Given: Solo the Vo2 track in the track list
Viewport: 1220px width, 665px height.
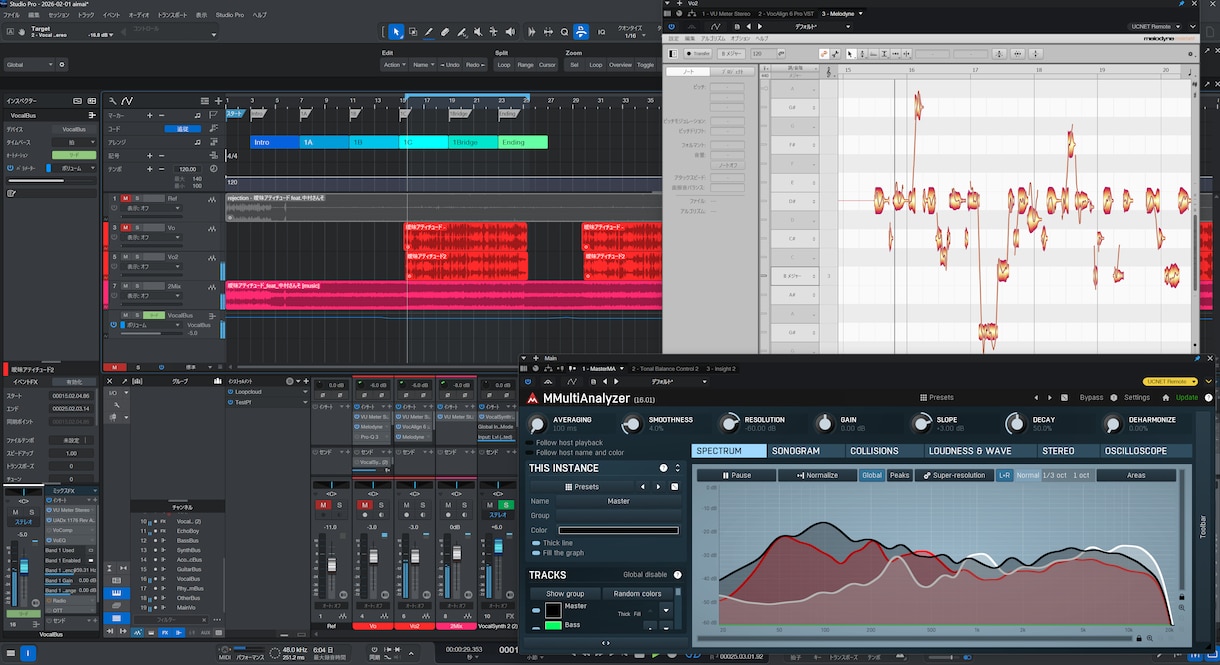Looking at the screenshot, I should click(138, 257).
